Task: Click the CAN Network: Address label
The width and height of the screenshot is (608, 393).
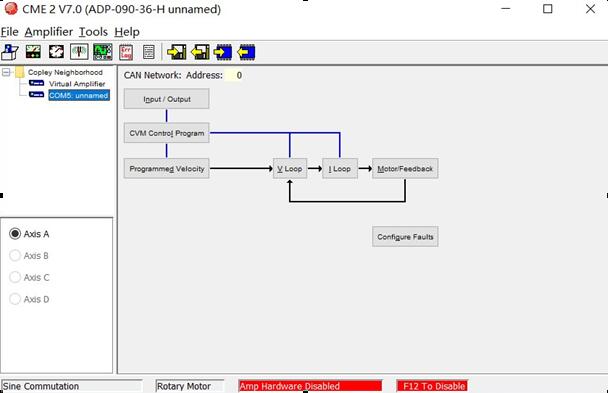Action: (x=173, y=75)
